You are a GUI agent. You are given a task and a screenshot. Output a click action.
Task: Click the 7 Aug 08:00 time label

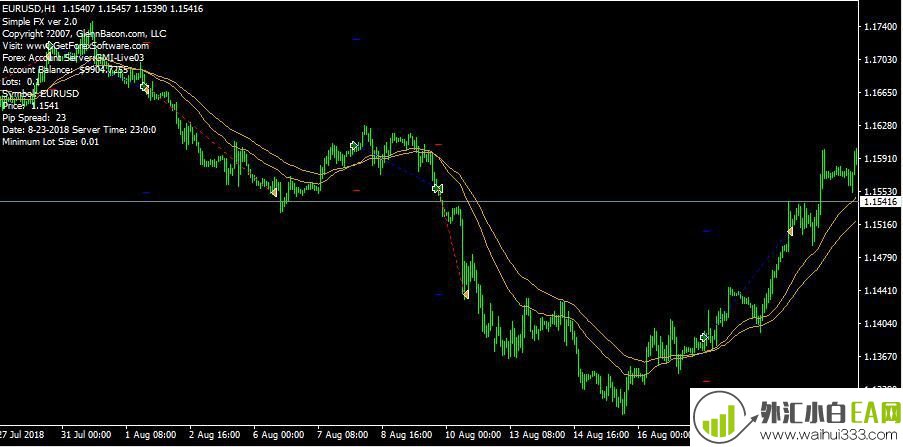[x=341, y=434]
